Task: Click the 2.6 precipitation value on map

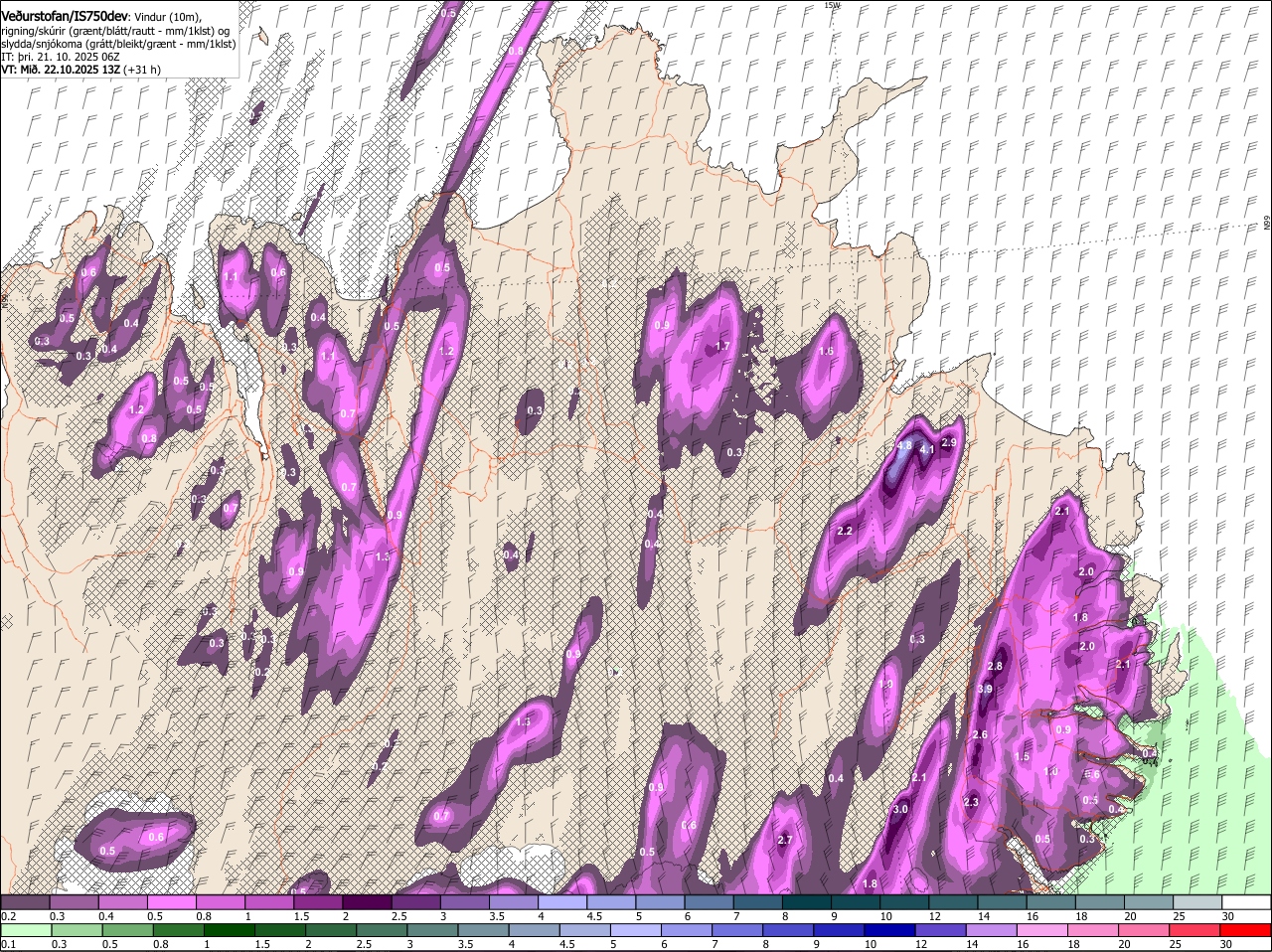Action: tap(980, 734)
